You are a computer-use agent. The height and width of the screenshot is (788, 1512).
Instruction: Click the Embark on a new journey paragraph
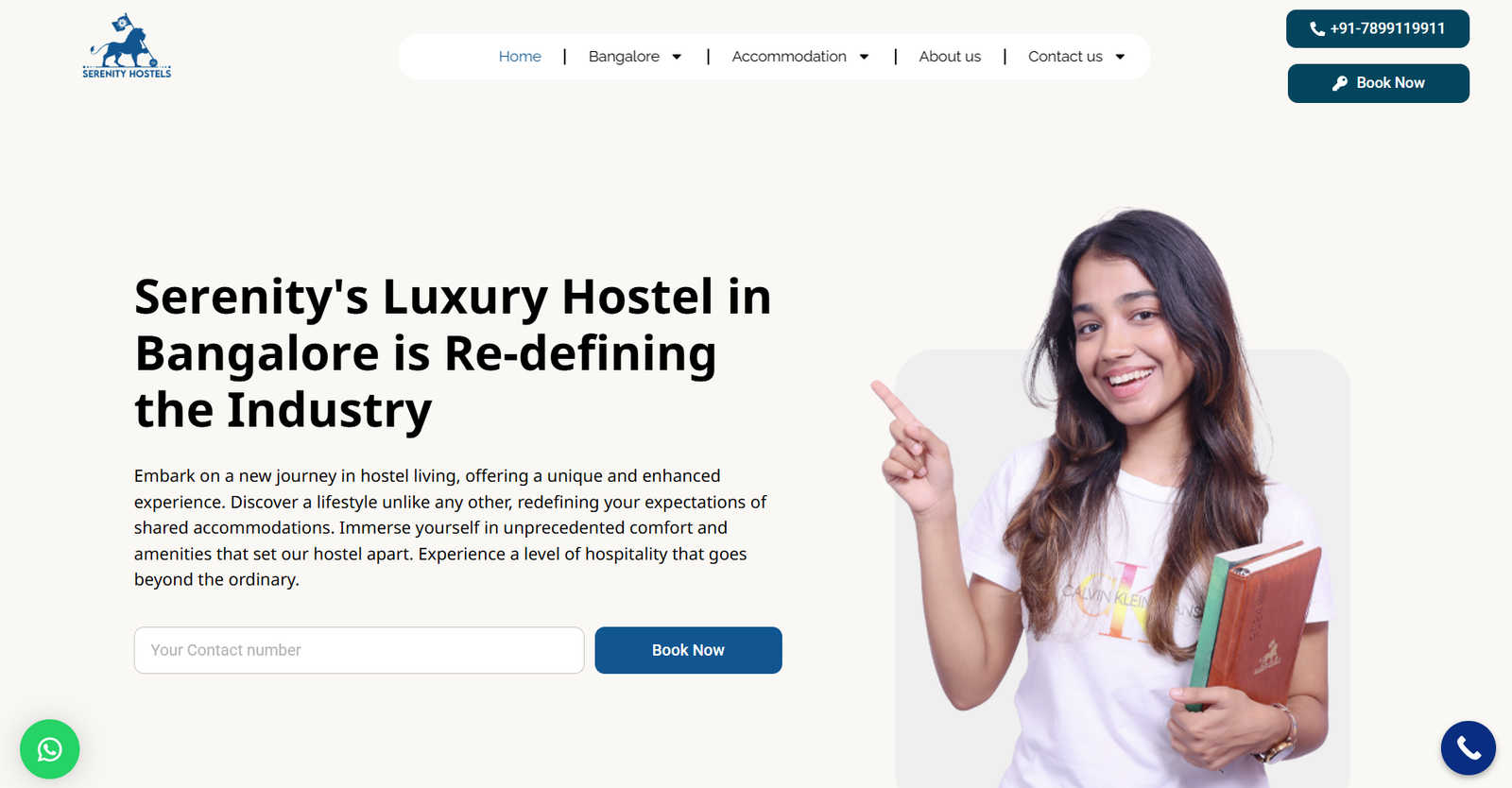451,527
